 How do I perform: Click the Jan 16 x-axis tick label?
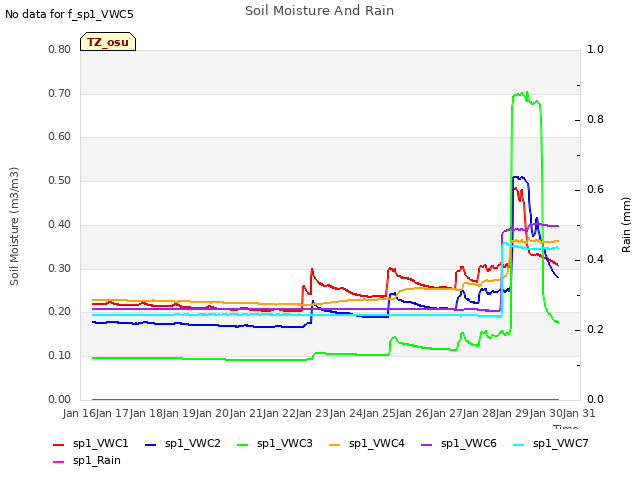[79, 413]
